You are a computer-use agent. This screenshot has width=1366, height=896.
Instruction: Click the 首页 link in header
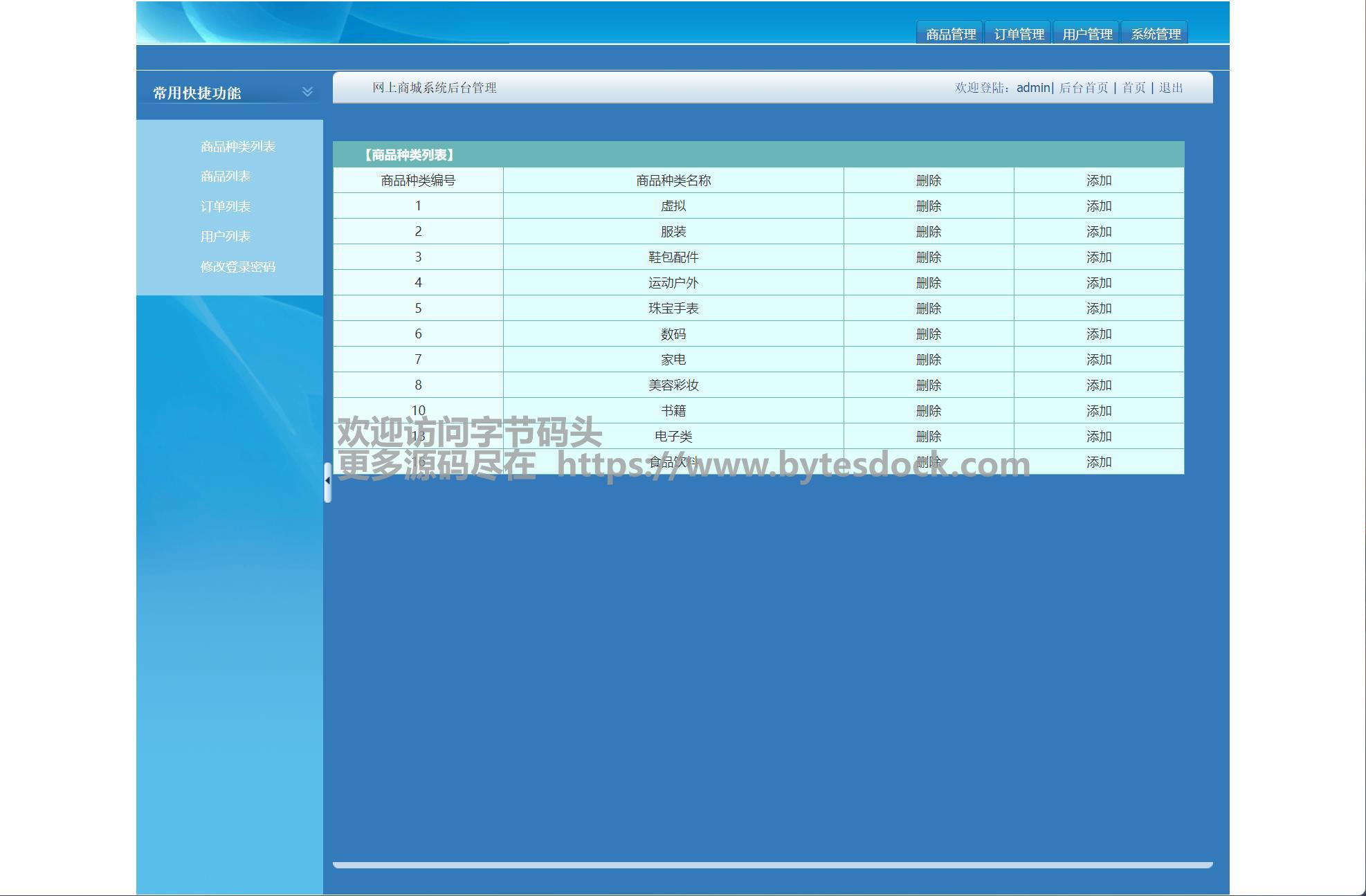point(1133,88)
